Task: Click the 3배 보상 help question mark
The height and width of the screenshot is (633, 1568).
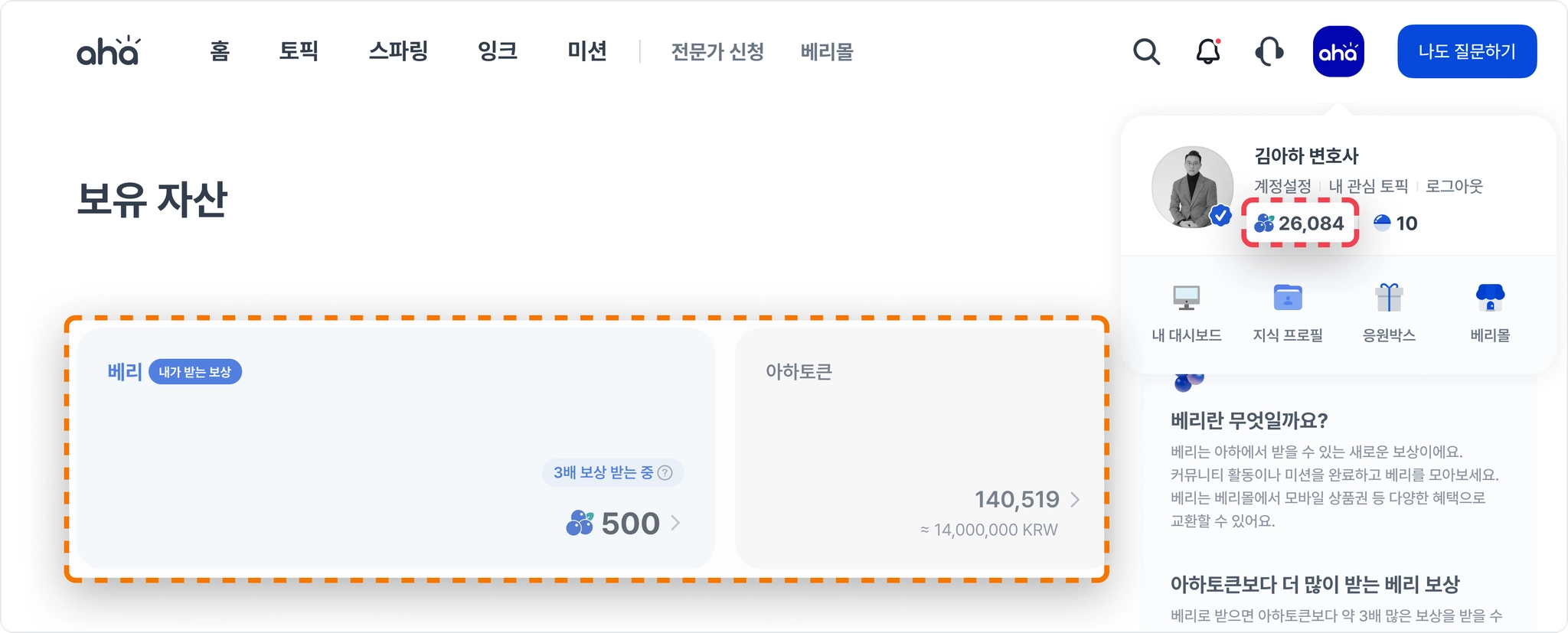Action: pos(665,473)
